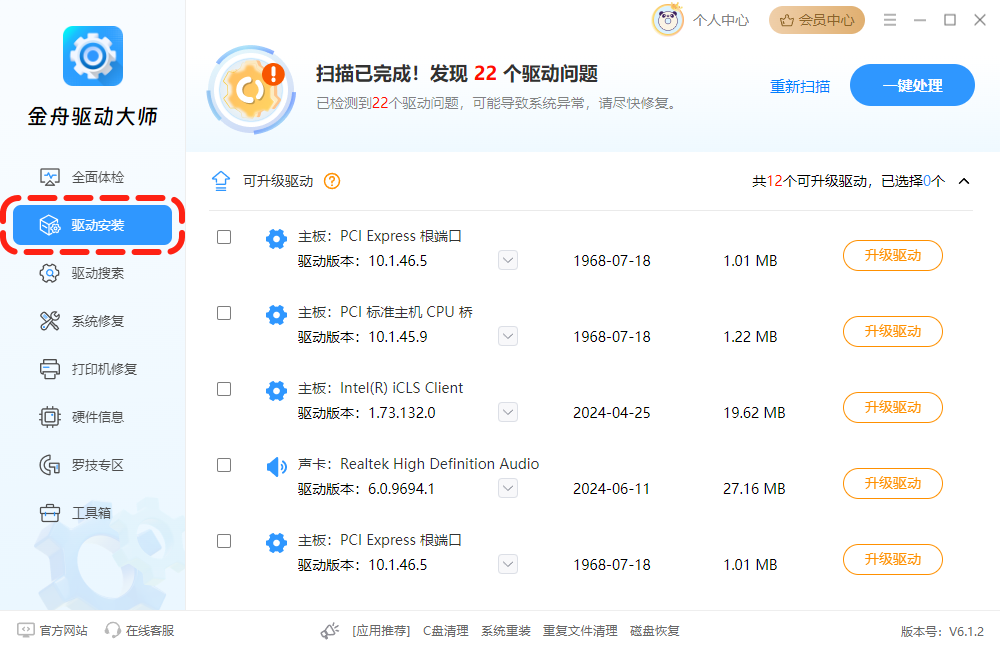
Task: Click the panda avatar icon
Action: [667, 20]
